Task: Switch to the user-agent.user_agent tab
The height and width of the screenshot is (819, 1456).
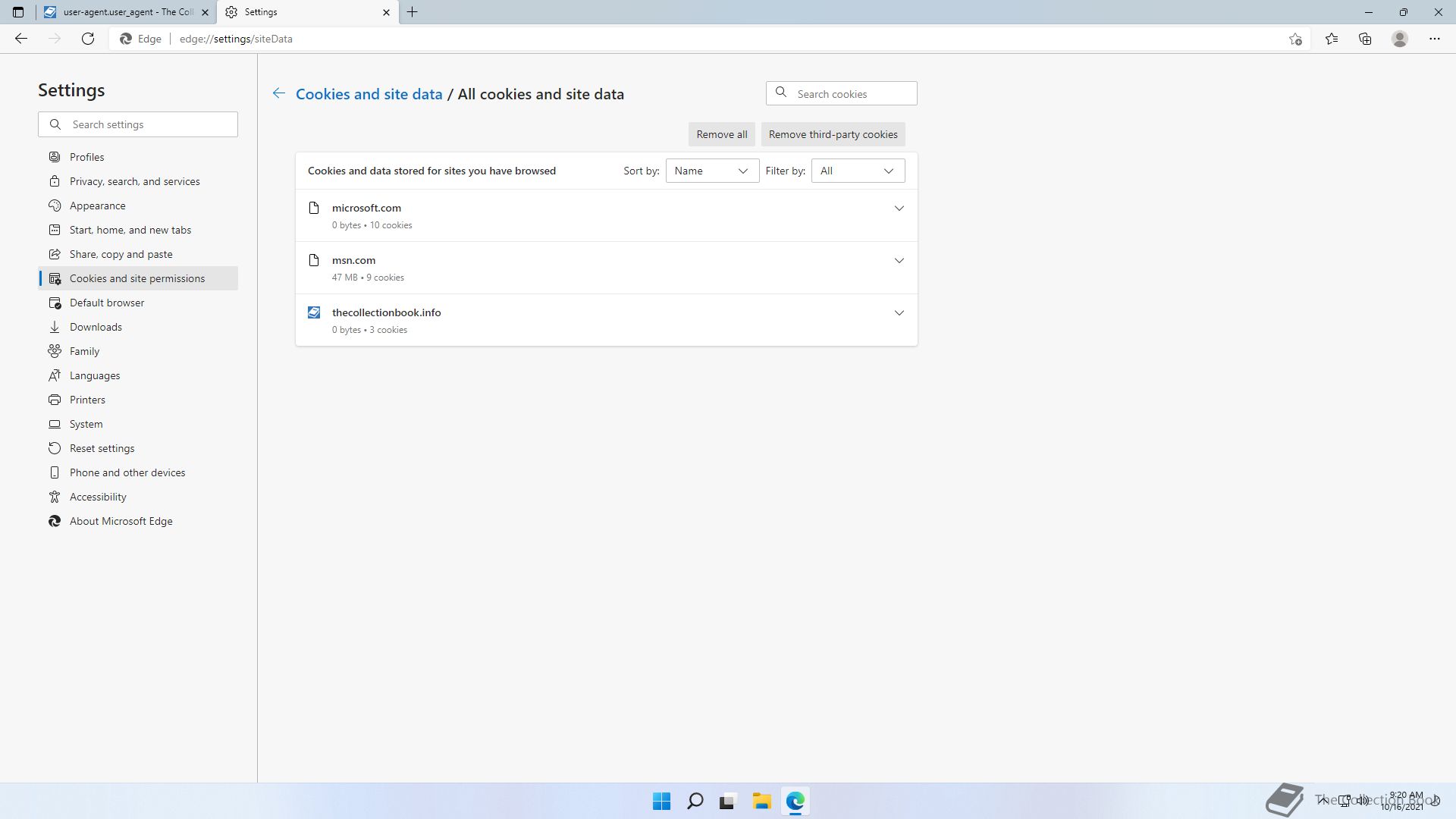Action: 127,12
